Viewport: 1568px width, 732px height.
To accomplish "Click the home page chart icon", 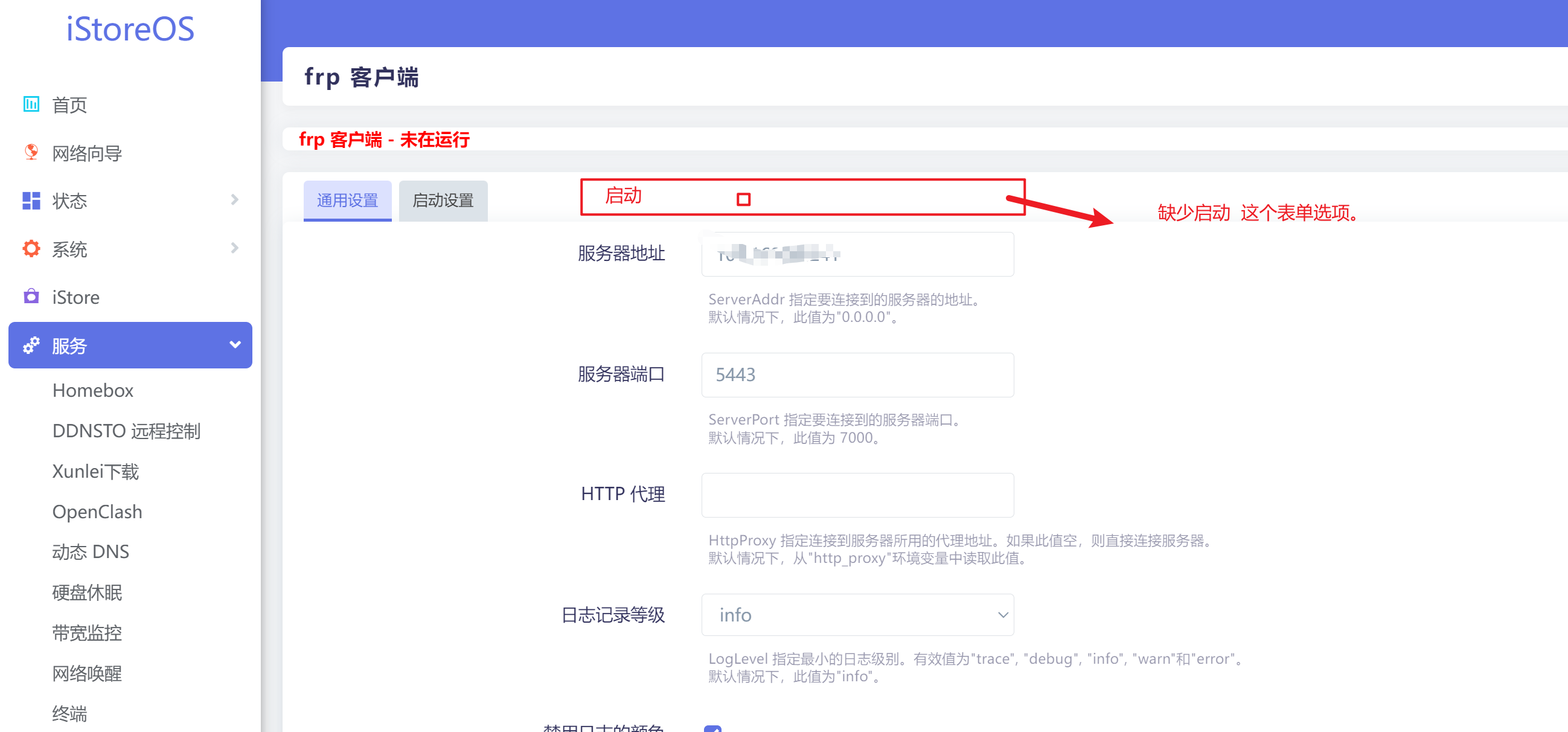I will (x=31, y=104).
